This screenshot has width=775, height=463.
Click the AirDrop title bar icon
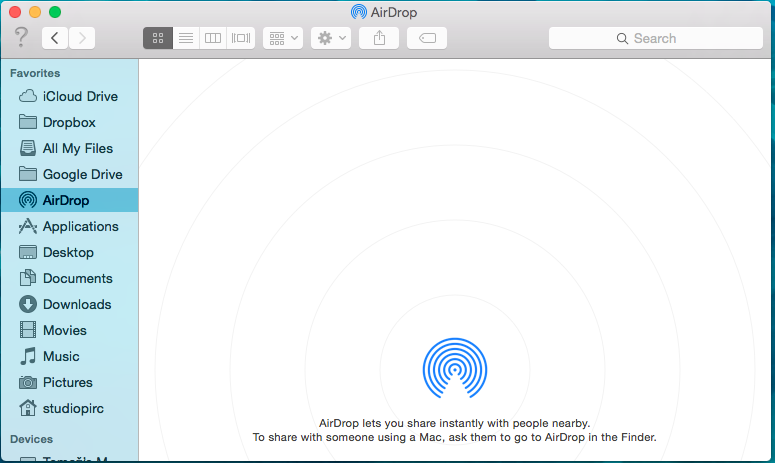pyautogui.click(x=359, y=12)
